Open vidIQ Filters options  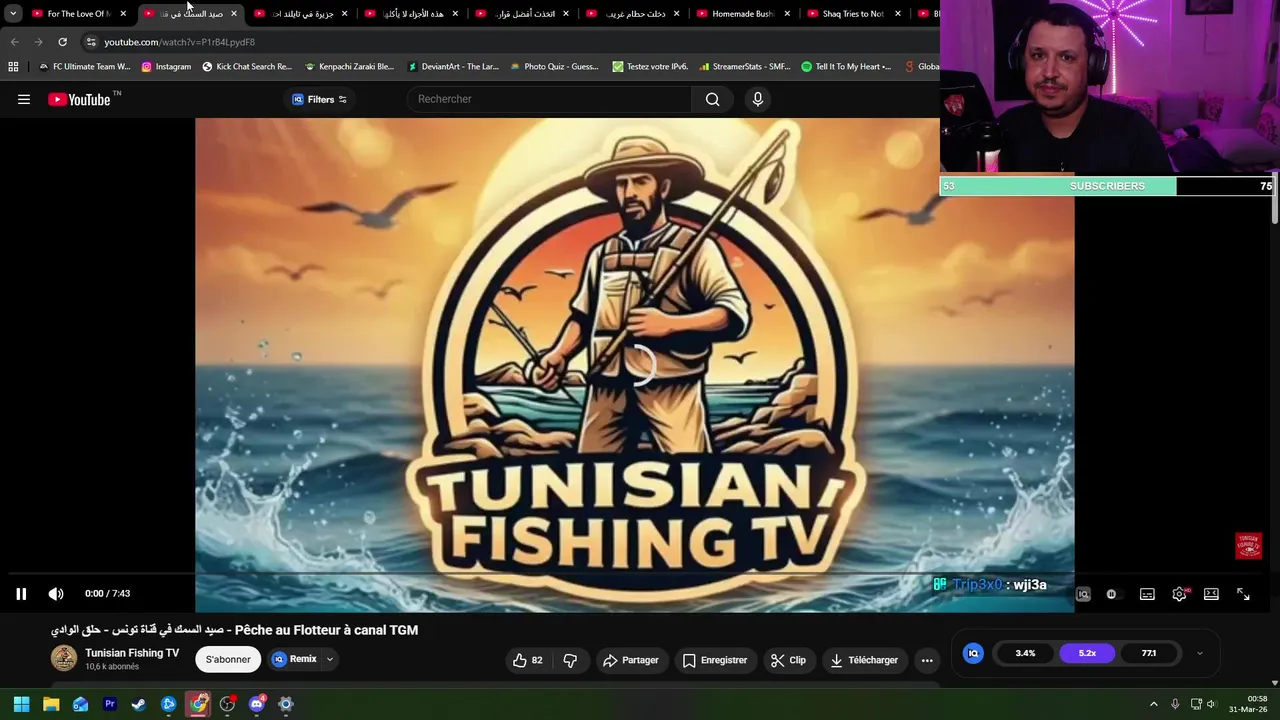[x=319, y=99]
